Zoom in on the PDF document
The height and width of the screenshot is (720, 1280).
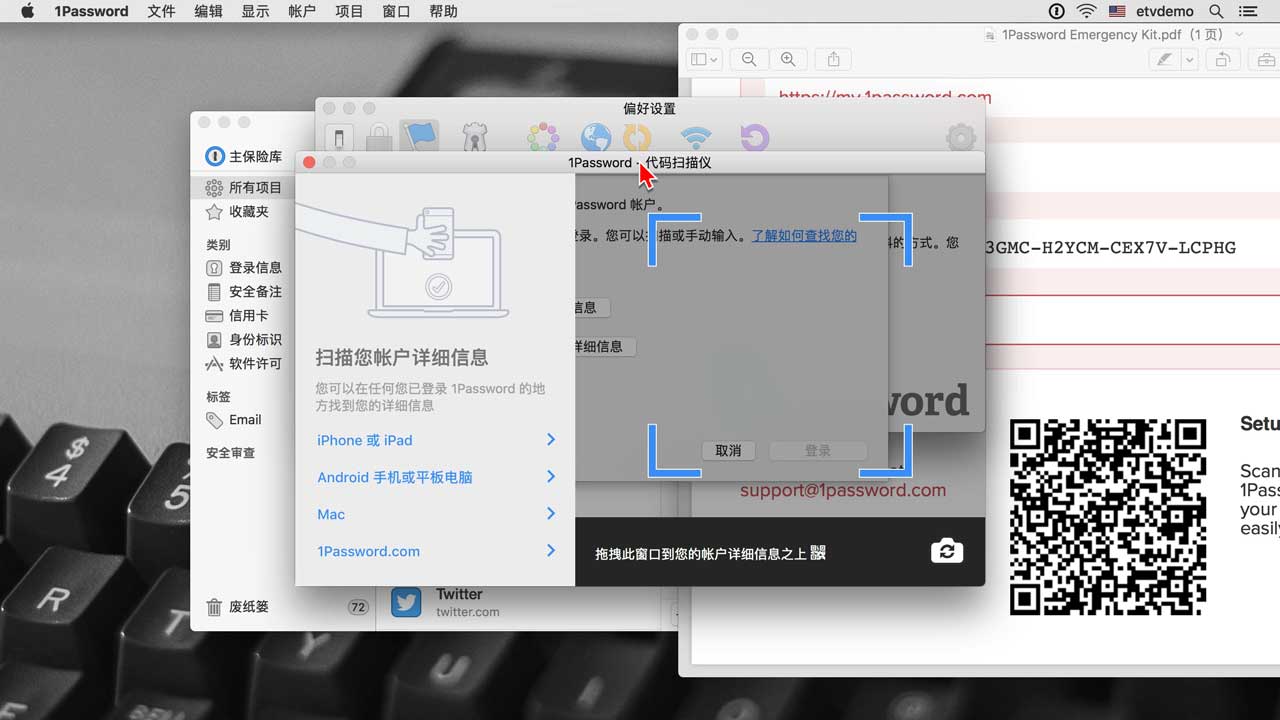coord(788,60)
